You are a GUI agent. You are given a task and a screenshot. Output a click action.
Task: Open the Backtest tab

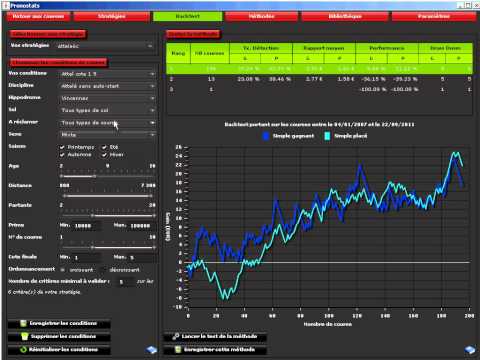(187, 16)
